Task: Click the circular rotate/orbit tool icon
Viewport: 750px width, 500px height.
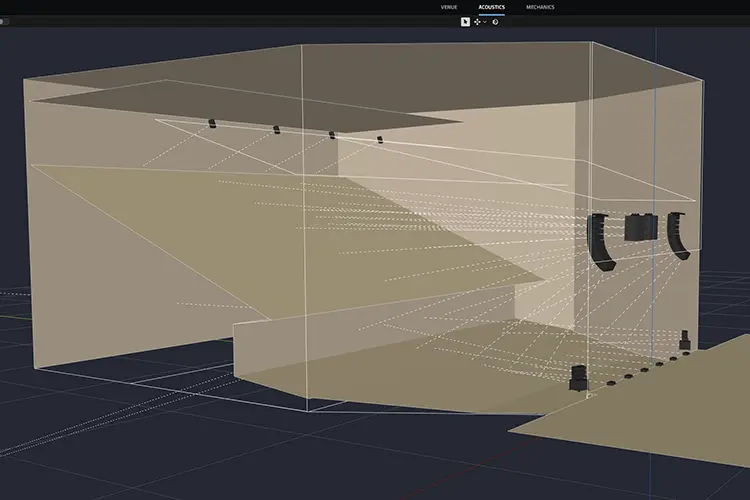Action: (495, 22)
